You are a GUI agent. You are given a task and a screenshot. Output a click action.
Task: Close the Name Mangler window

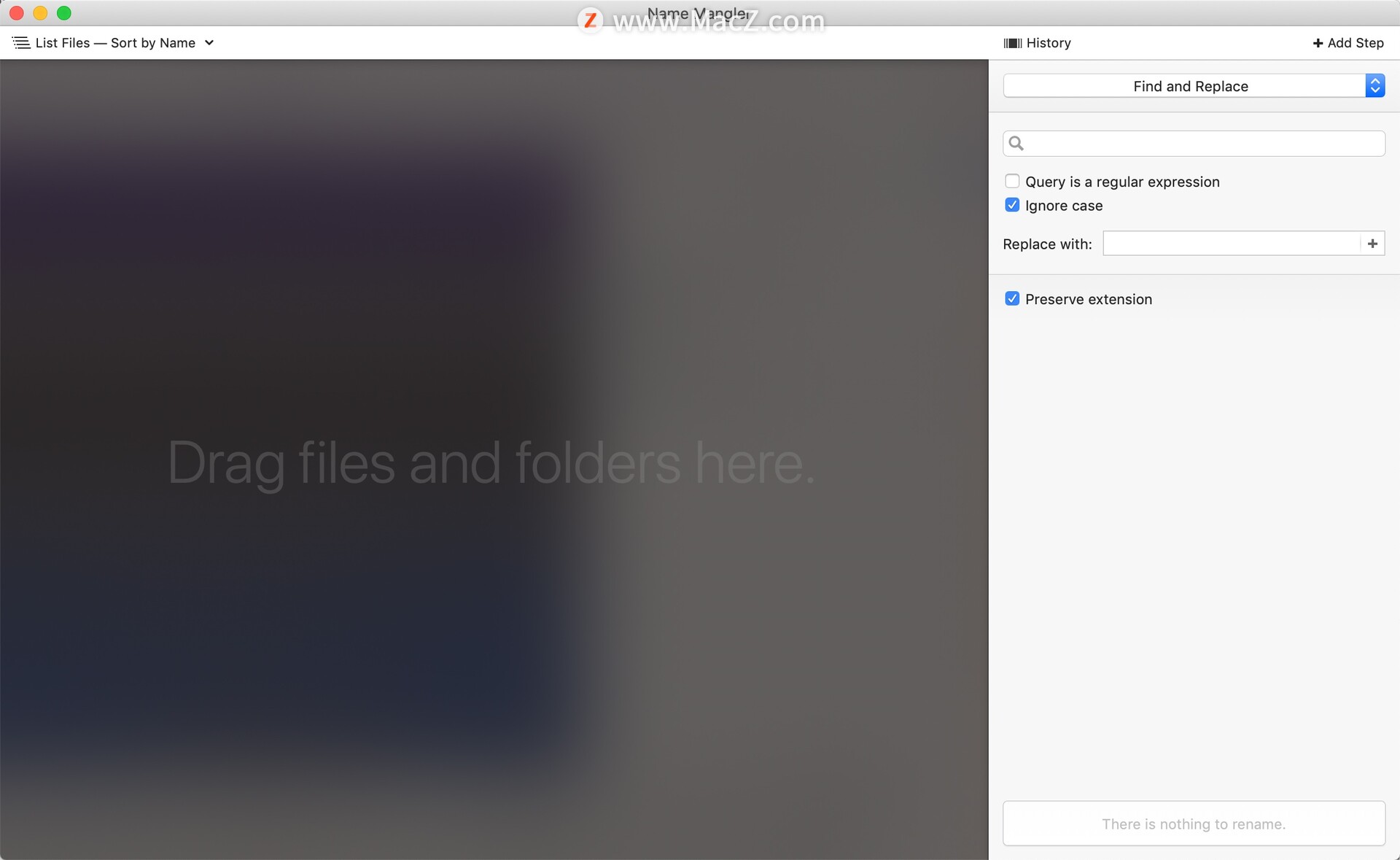pyautogui.click(x=17, y=13)
